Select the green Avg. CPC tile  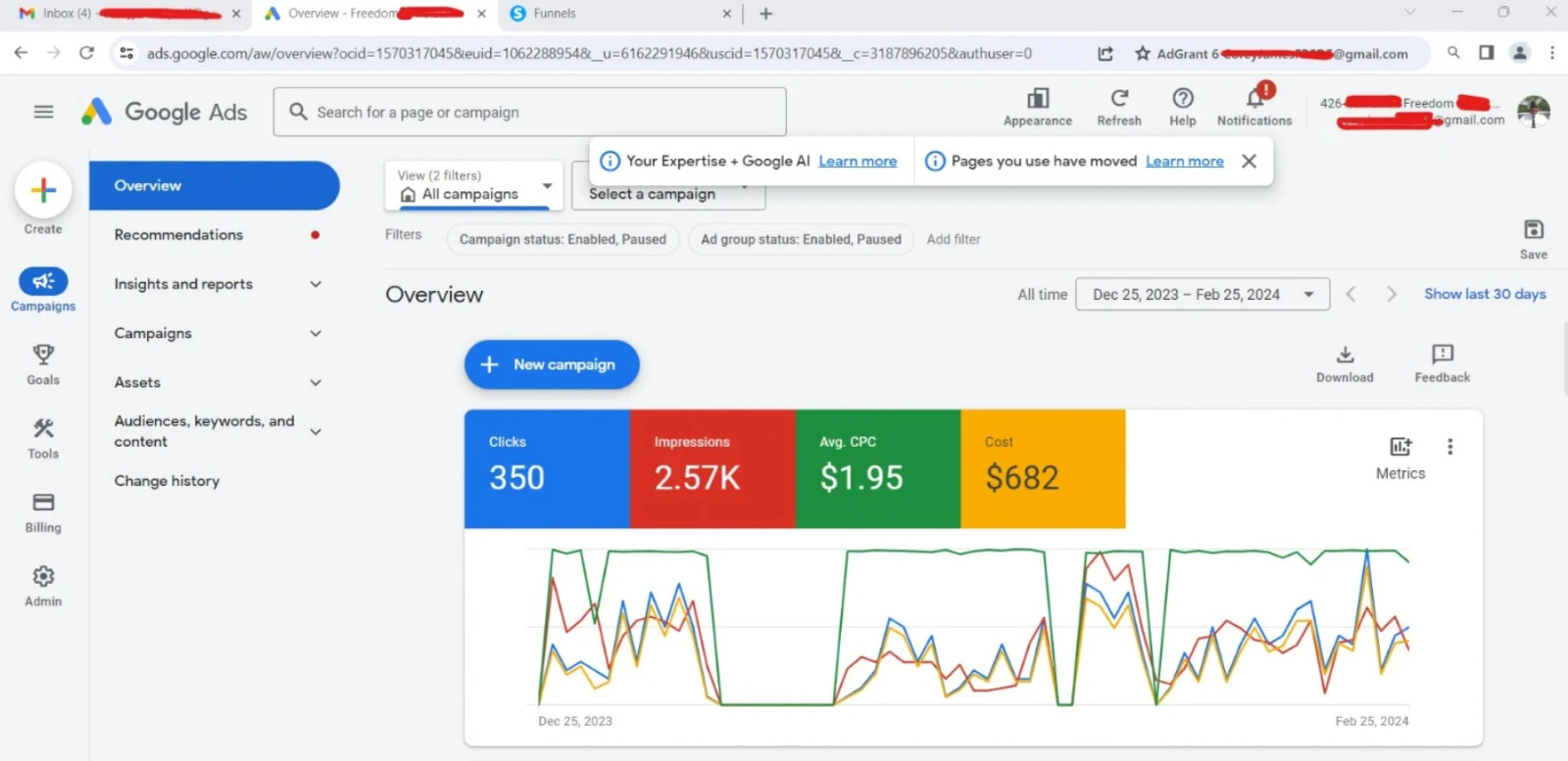(878, 469)
